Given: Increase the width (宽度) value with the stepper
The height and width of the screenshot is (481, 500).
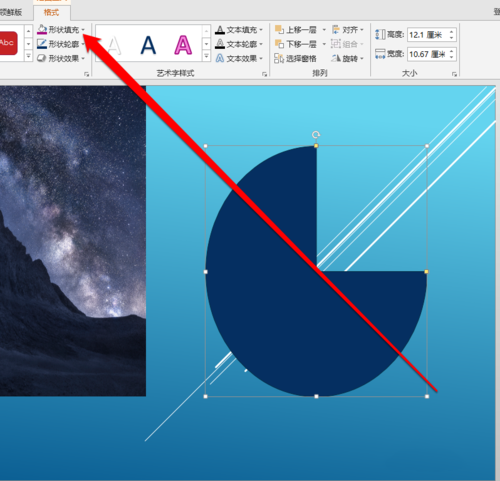Looking at the screenshot, I should click(x=452, y=51).
